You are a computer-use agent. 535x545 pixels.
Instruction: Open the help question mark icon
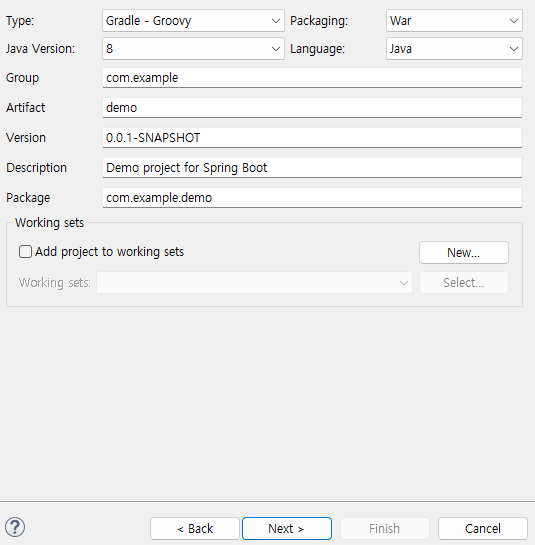pyautogui.click(x=15, y=527)
